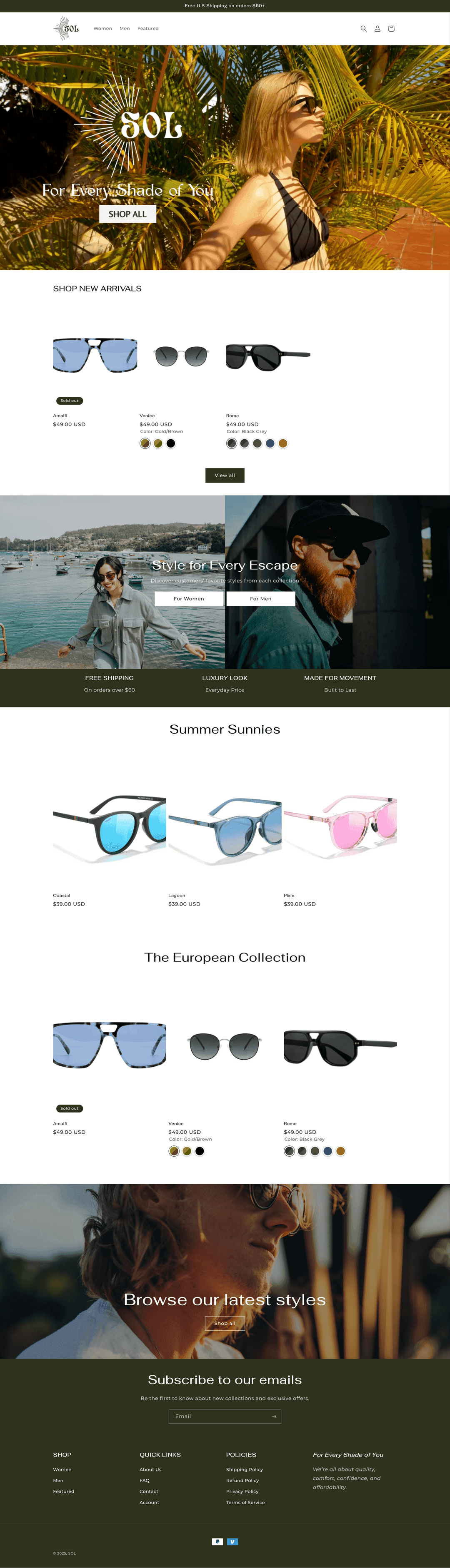
Task: Click the Venmo payment icon
Action: click(232, 1542)
